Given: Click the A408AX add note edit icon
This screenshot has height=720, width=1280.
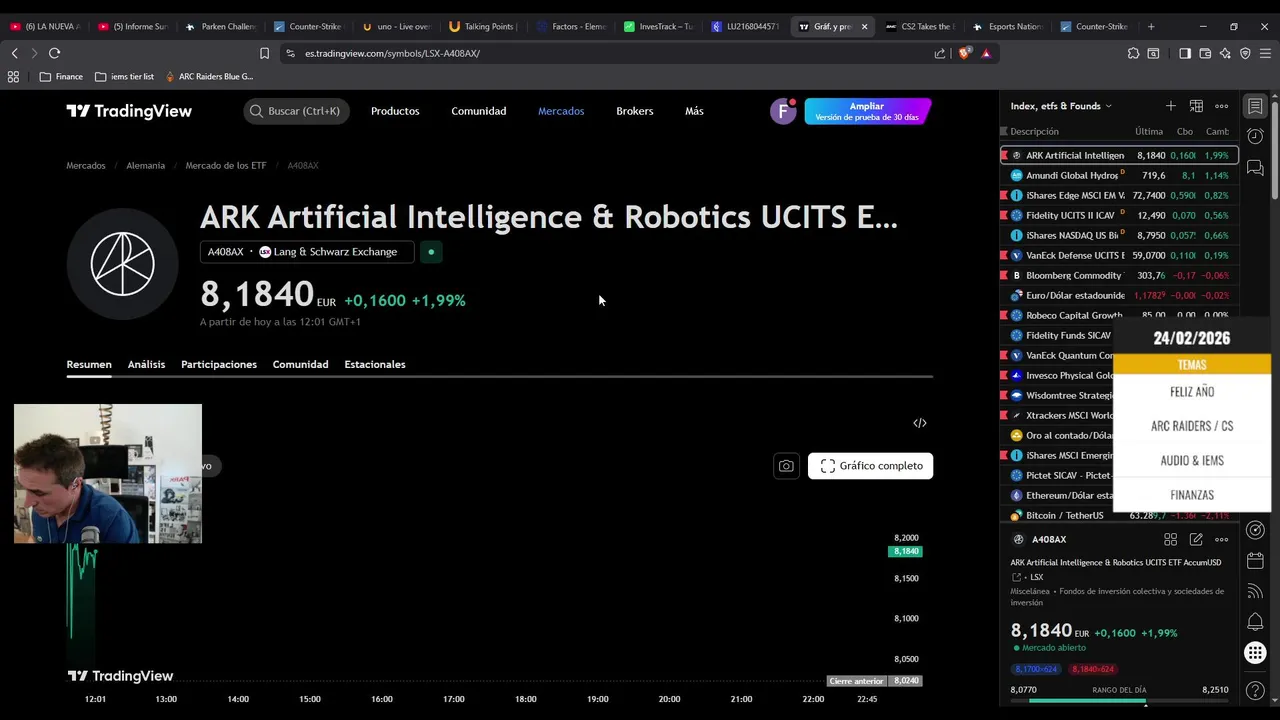Looking at the screenshot, I should click(1196, 539).
